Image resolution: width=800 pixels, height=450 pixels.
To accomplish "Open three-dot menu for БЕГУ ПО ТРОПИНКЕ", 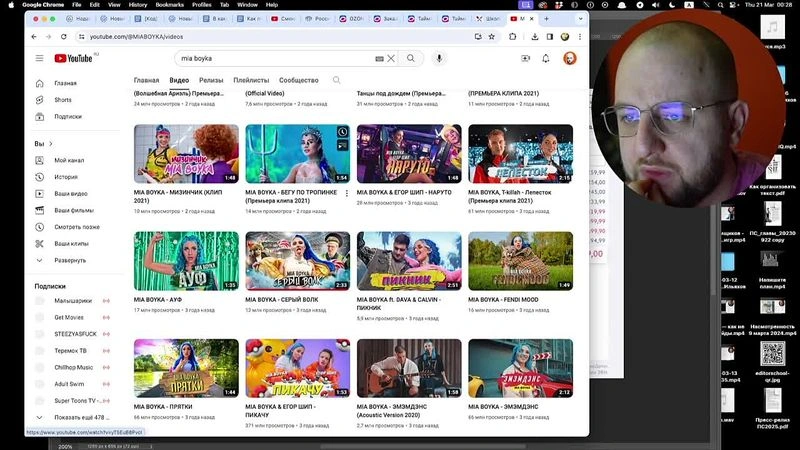I will pos(347,193).
